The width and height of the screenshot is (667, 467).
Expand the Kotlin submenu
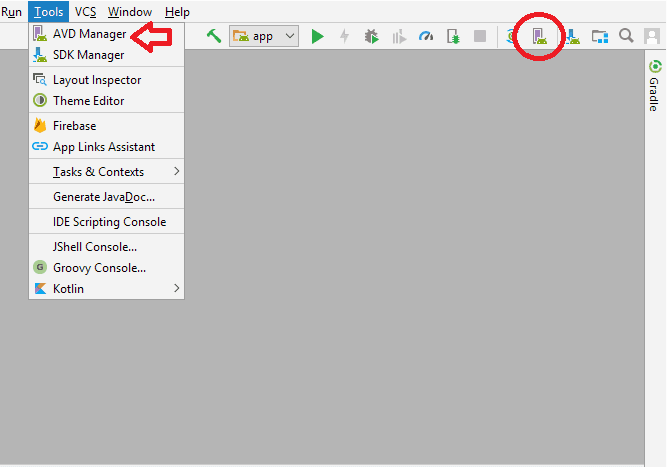click(x=106, y=289)
